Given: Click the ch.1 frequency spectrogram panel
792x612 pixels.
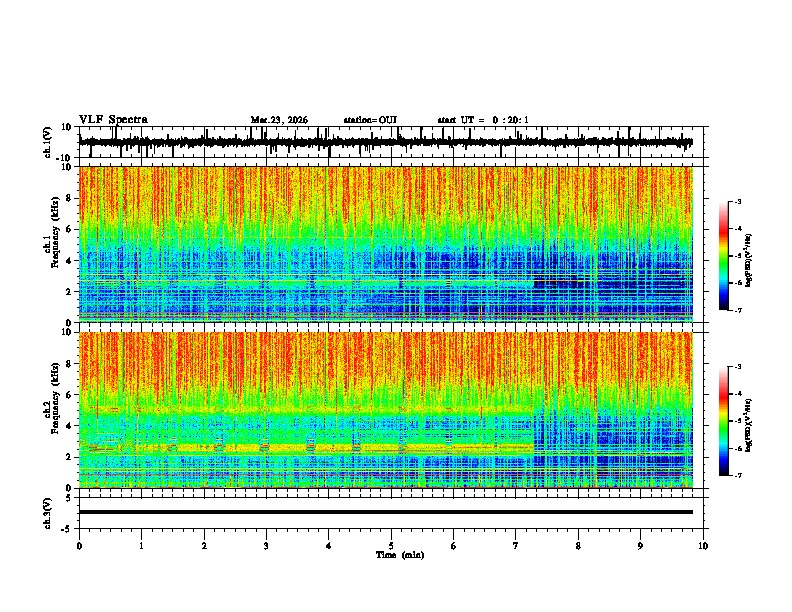Looking at the screenshot, I should click(386, 244).
